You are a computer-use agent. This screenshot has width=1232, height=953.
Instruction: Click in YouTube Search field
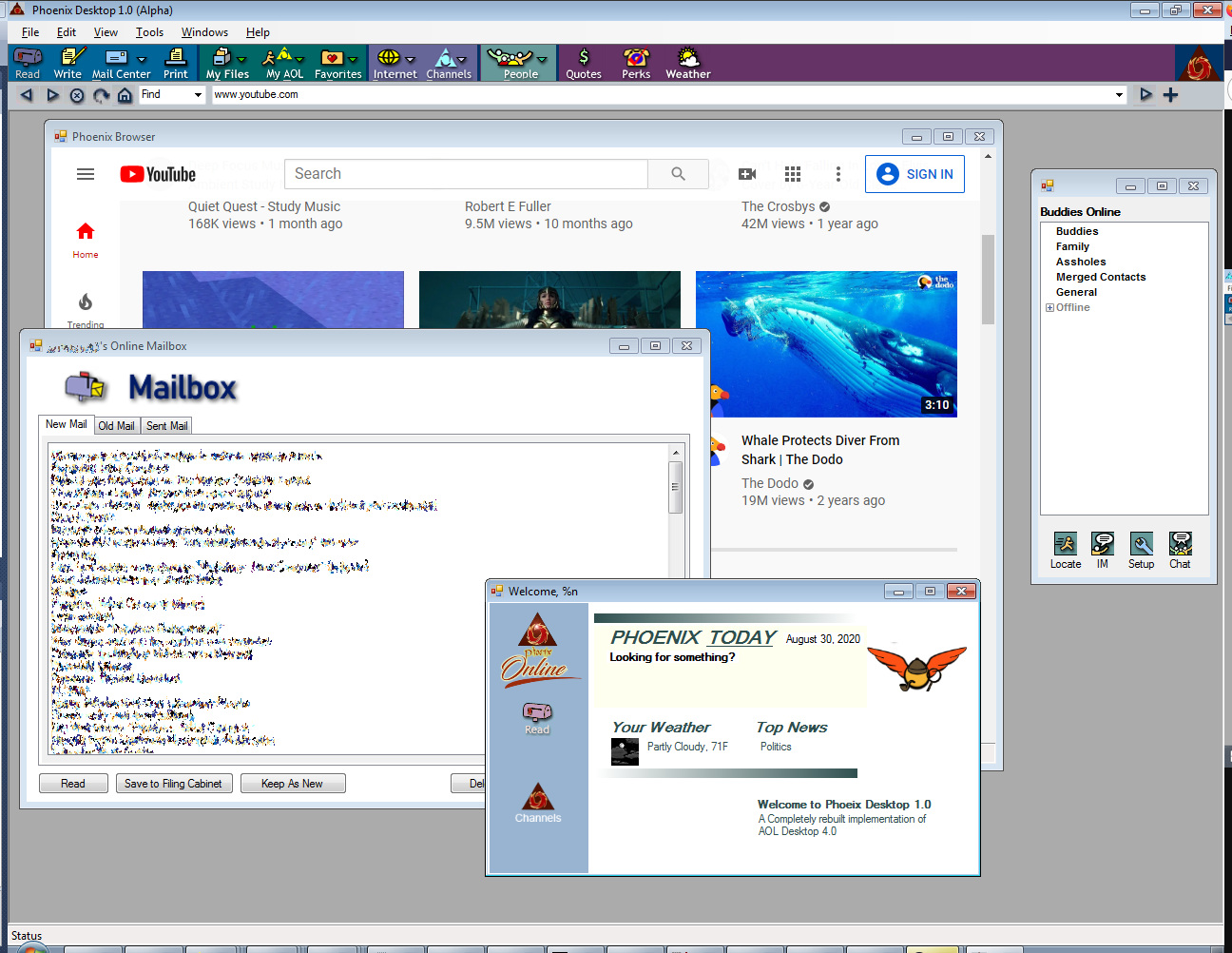[466, 174]
